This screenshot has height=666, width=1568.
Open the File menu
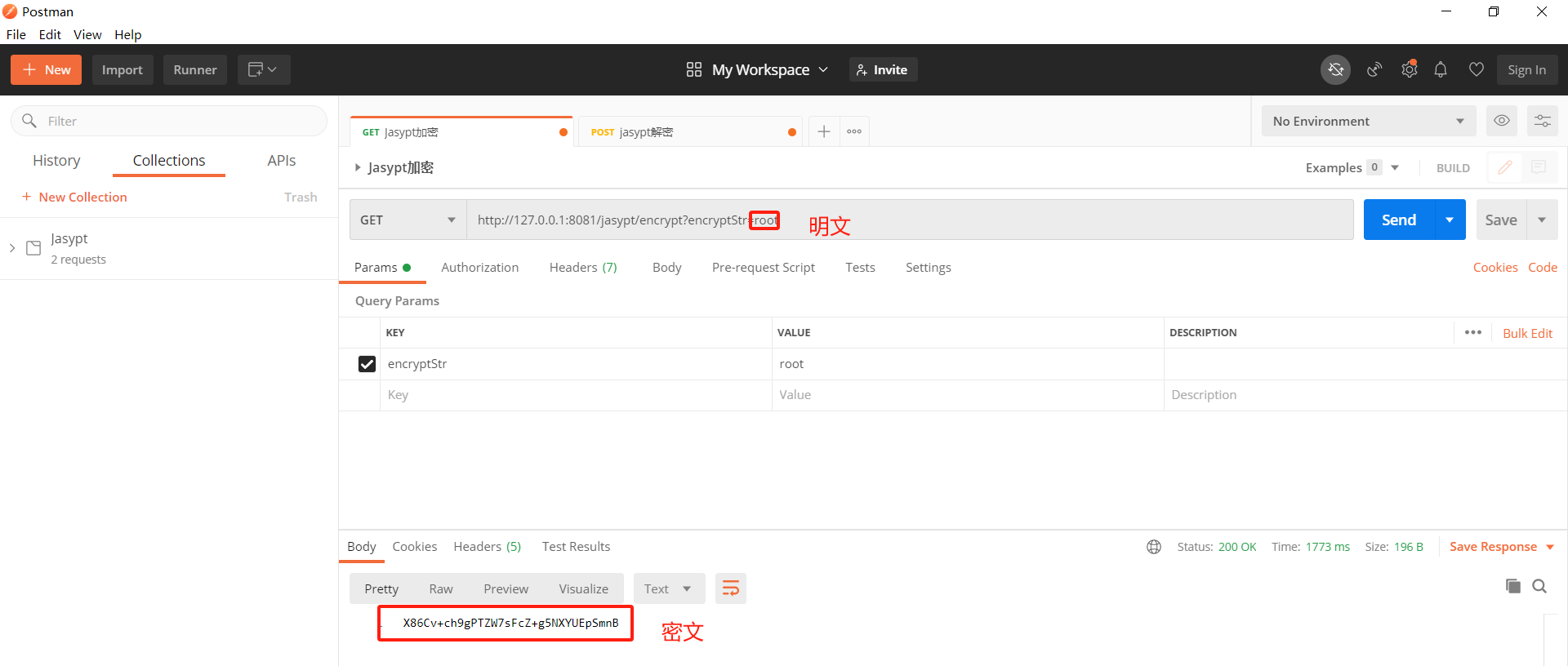tap(16, 34)
